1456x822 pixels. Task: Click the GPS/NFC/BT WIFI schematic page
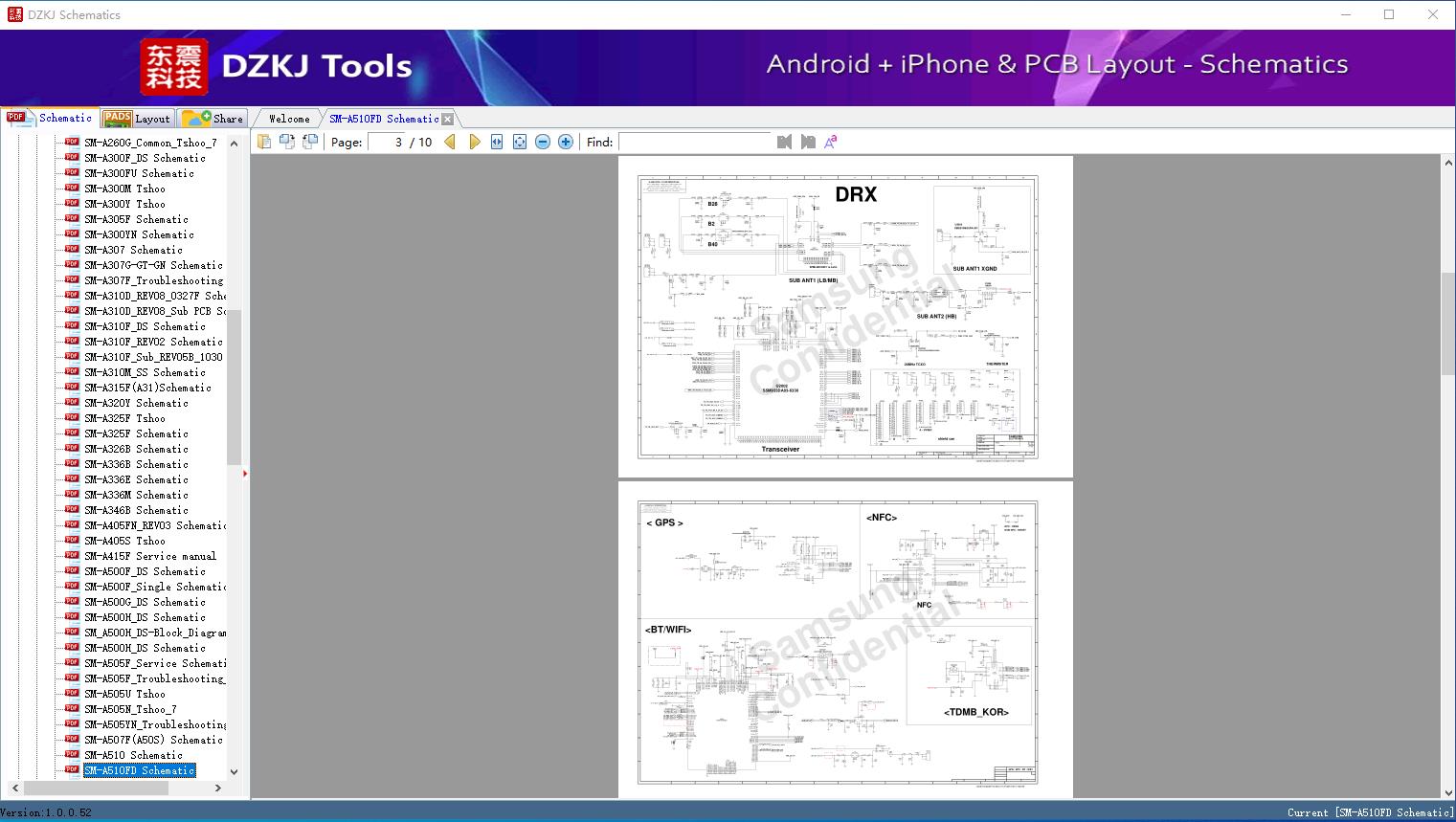pos(845,640)
